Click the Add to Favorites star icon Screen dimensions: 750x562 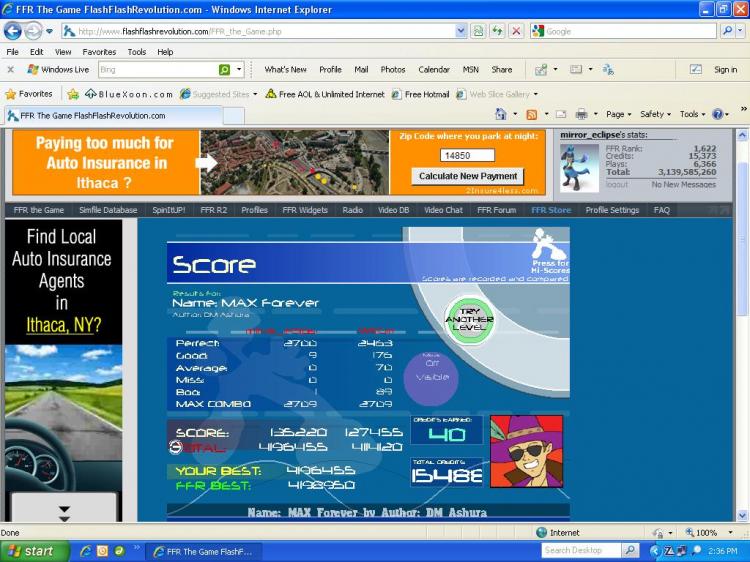point(73,94)
